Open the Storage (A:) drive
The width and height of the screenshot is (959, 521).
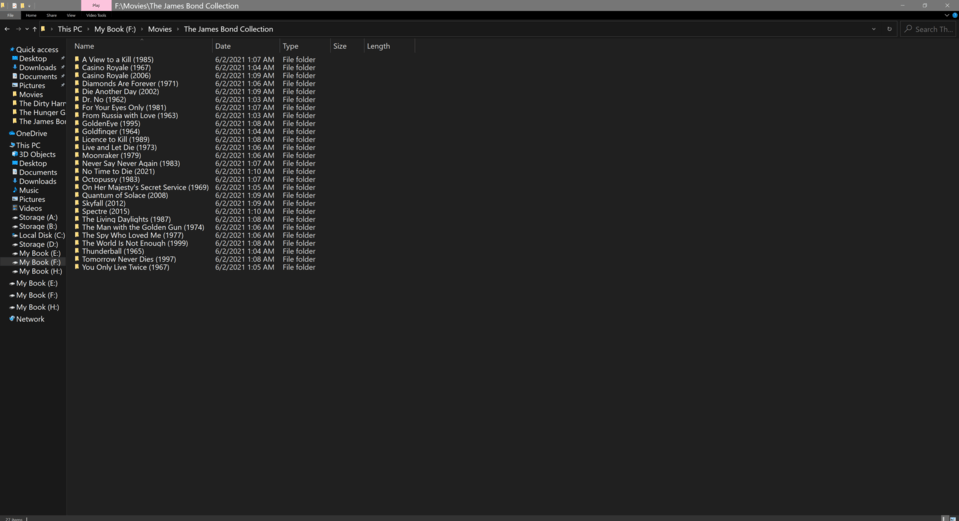point(38,217)
